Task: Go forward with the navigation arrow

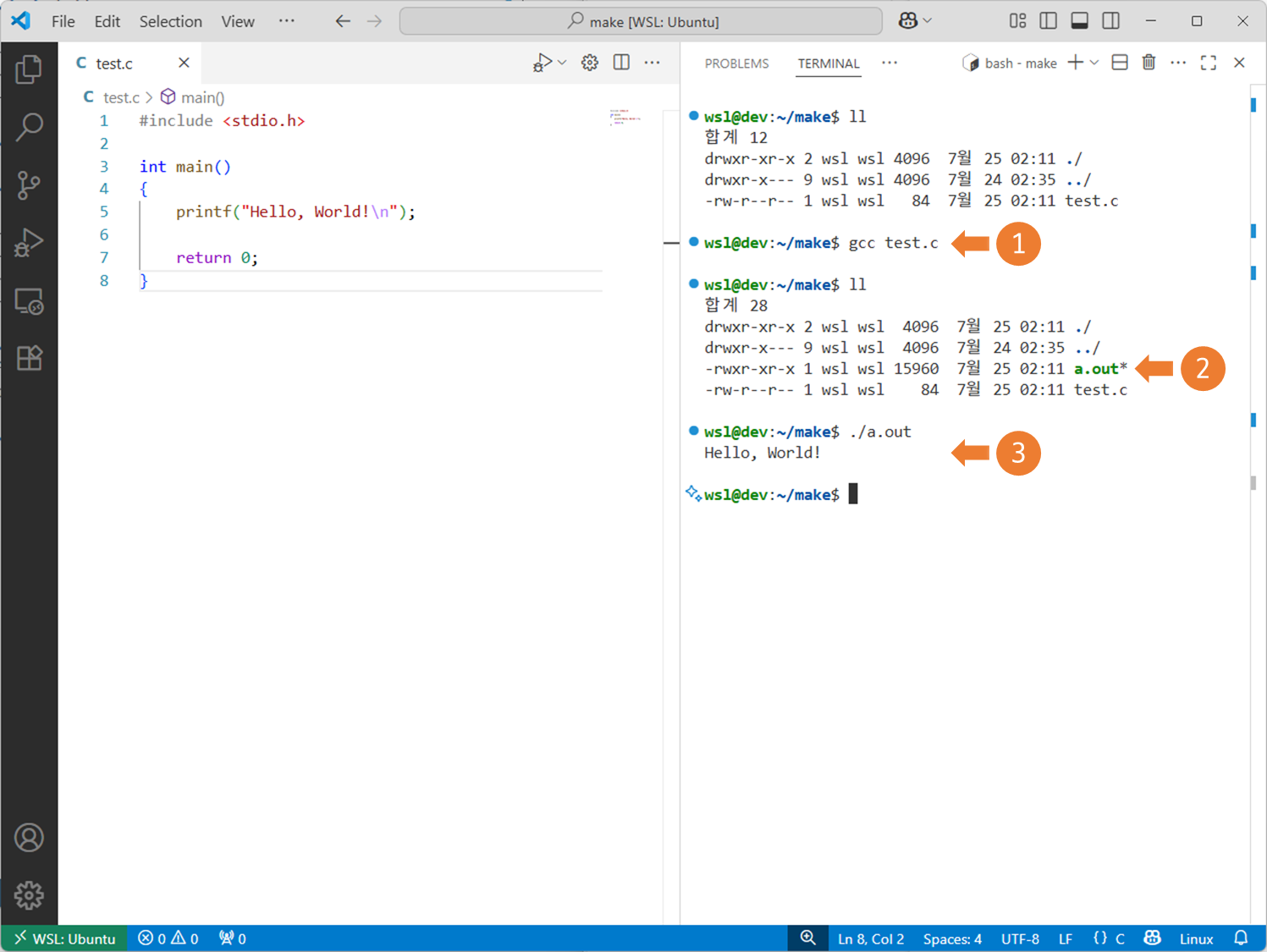Action: coord(375,21)
